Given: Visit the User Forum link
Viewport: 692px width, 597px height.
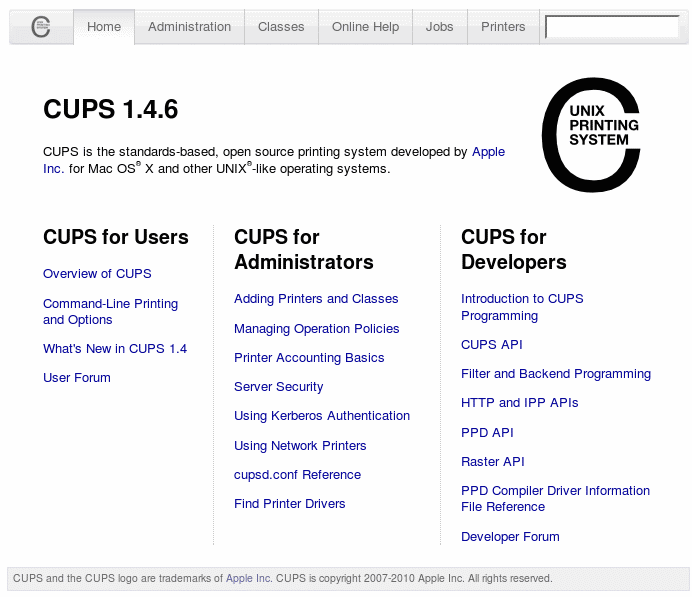Looking at the screenshot, I should pos(77,378).
